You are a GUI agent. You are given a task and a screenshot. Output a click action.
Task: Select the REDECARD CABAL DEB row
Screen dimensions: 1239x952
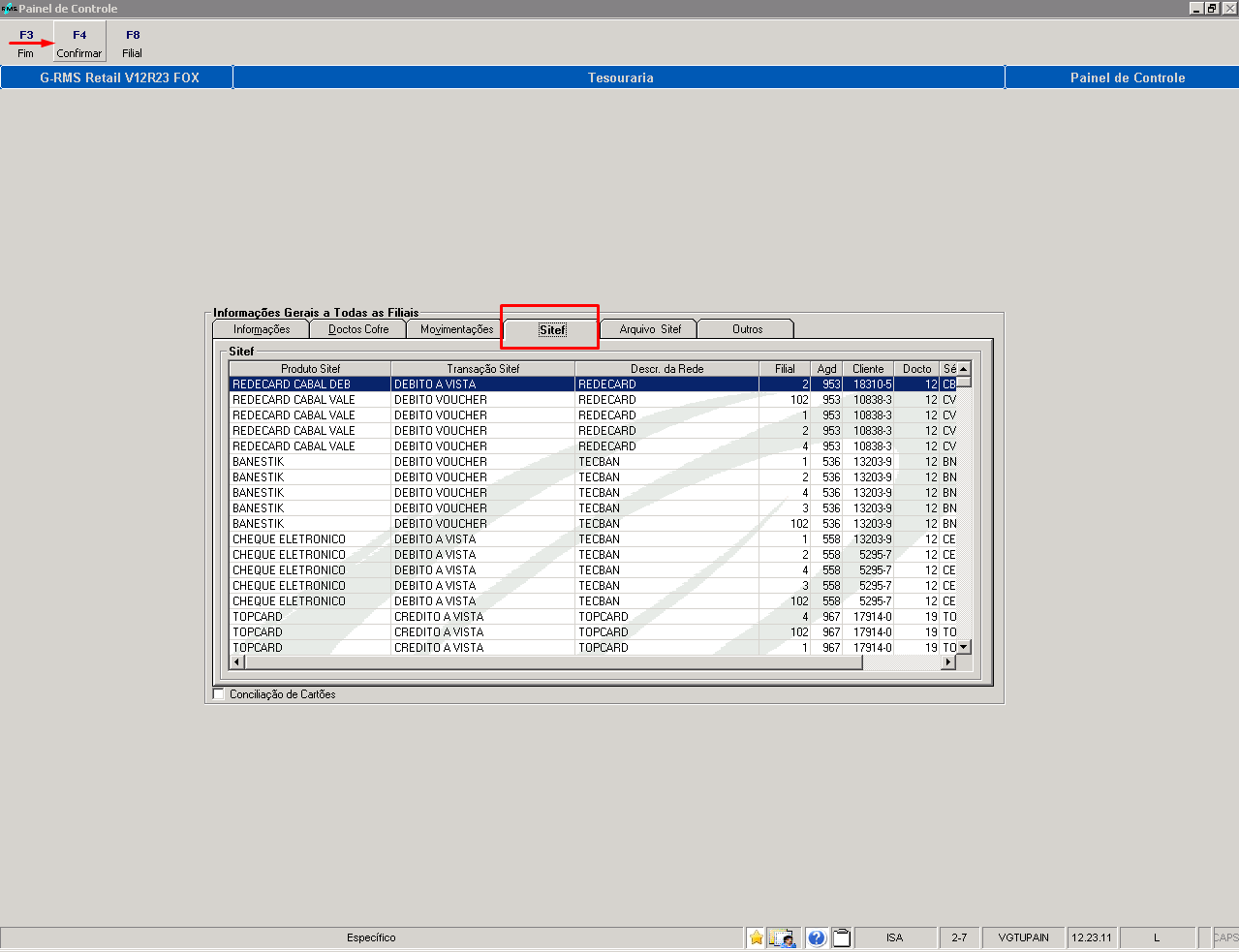point(592,384)
